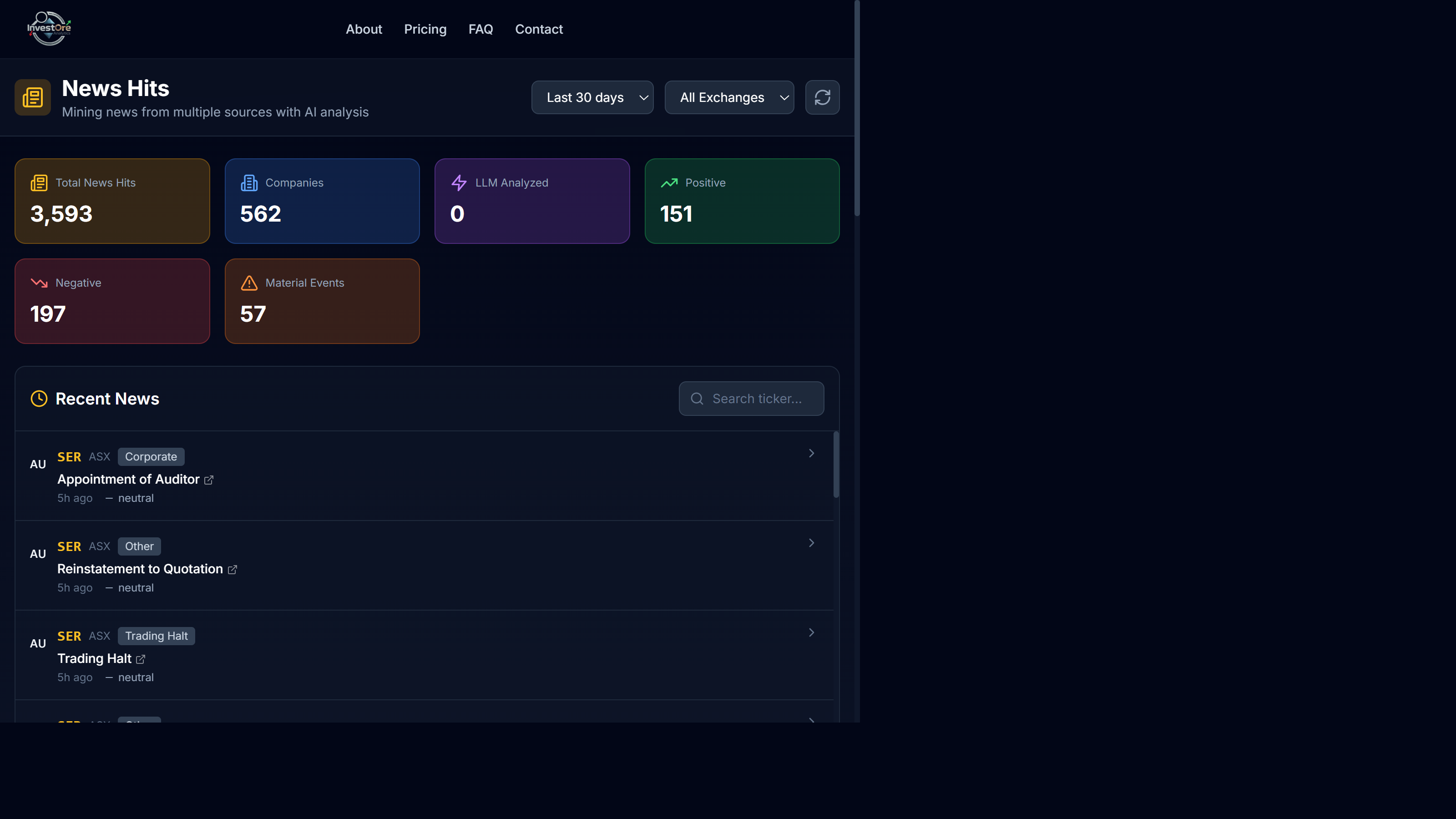
Task: Click the refresh icon button
Action: coord(822,97)
